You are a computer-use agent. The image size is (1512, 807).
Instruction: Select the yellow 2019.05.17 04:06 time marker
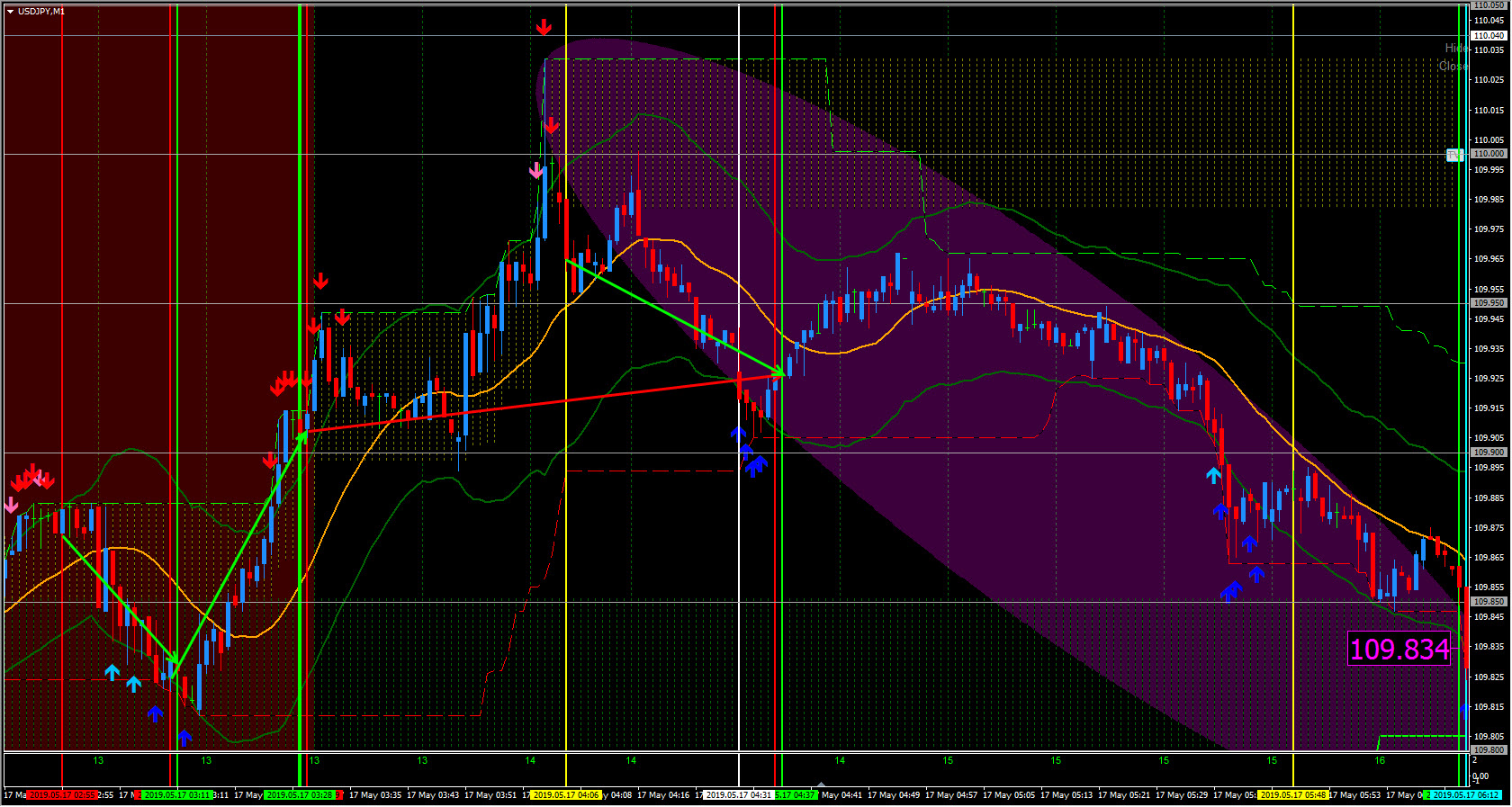(565, 795)
